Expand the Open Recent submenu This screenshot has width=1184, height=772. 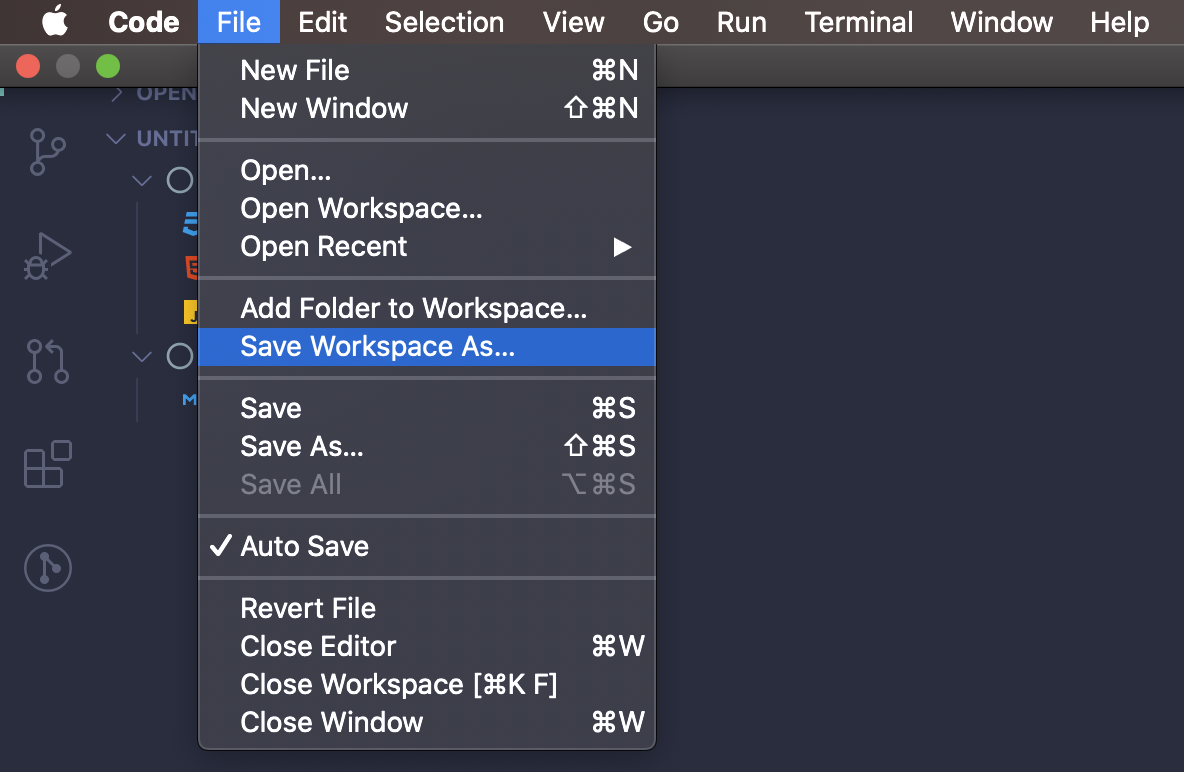pyautogui.click(x=427, y=246)
